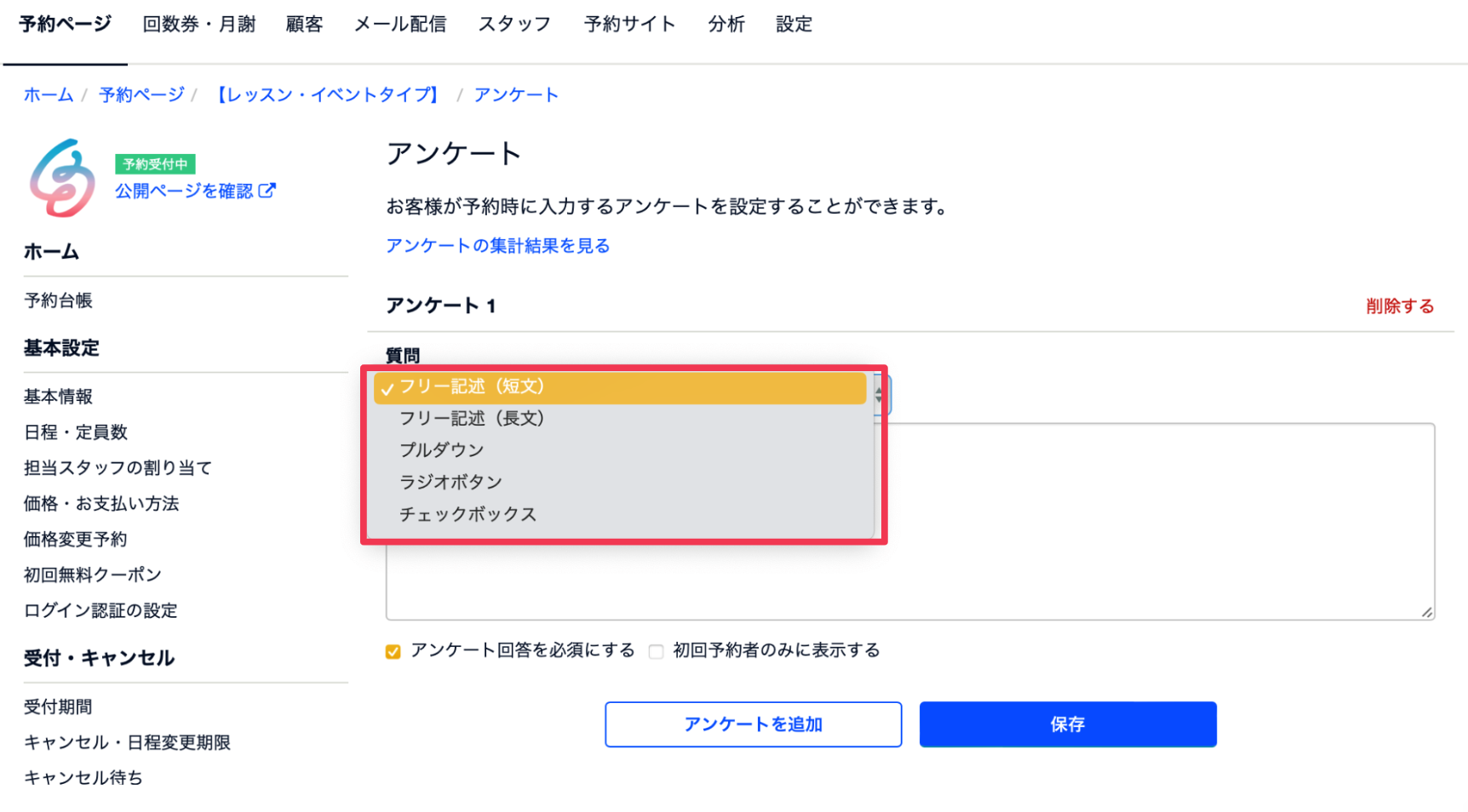Click アンケートを追加 button
The width and height of the screenshot is (1468, 812).
click(x=754, y=724)
